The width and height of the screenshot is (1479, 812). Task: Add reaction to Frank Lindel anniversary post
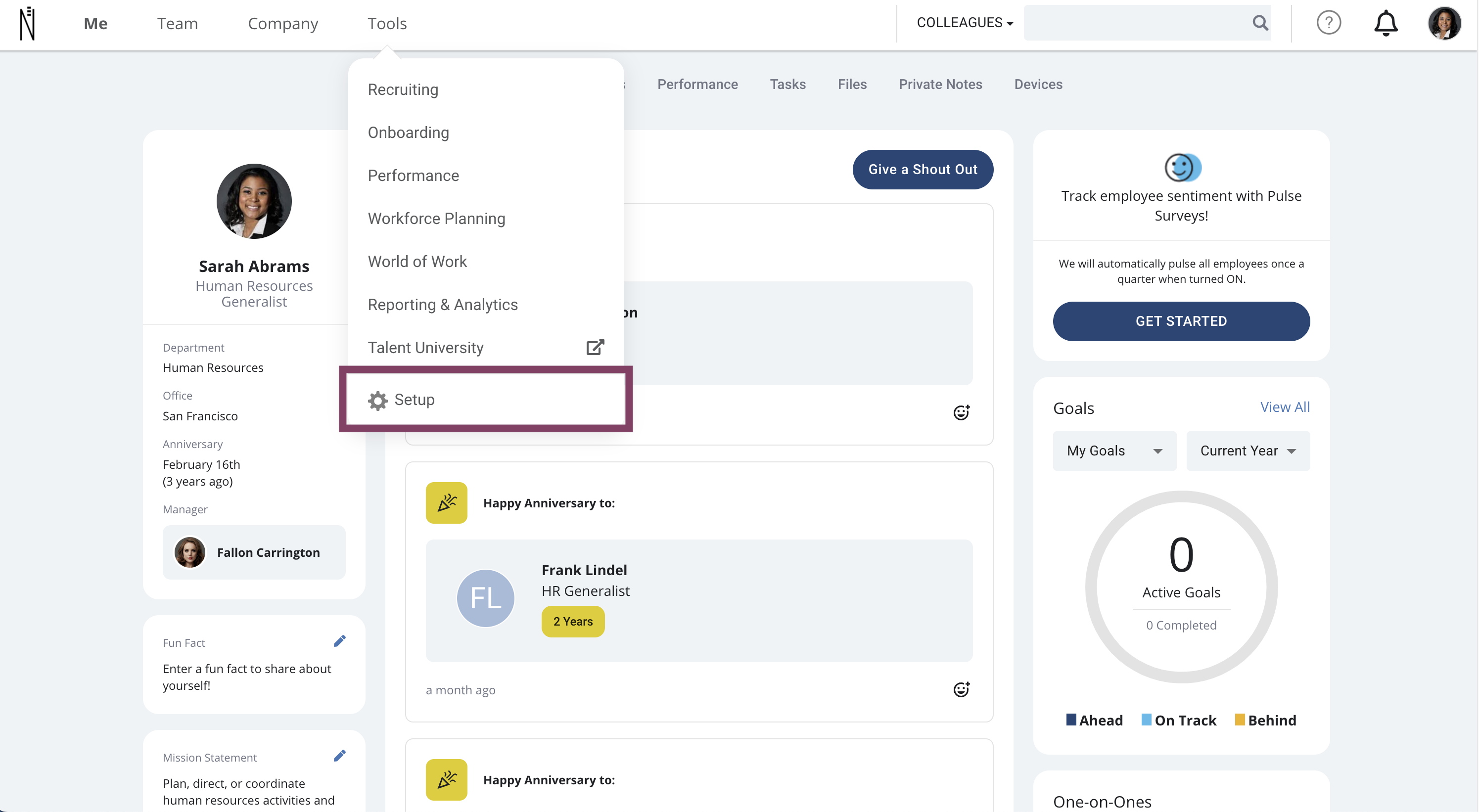tap(961, 689)
